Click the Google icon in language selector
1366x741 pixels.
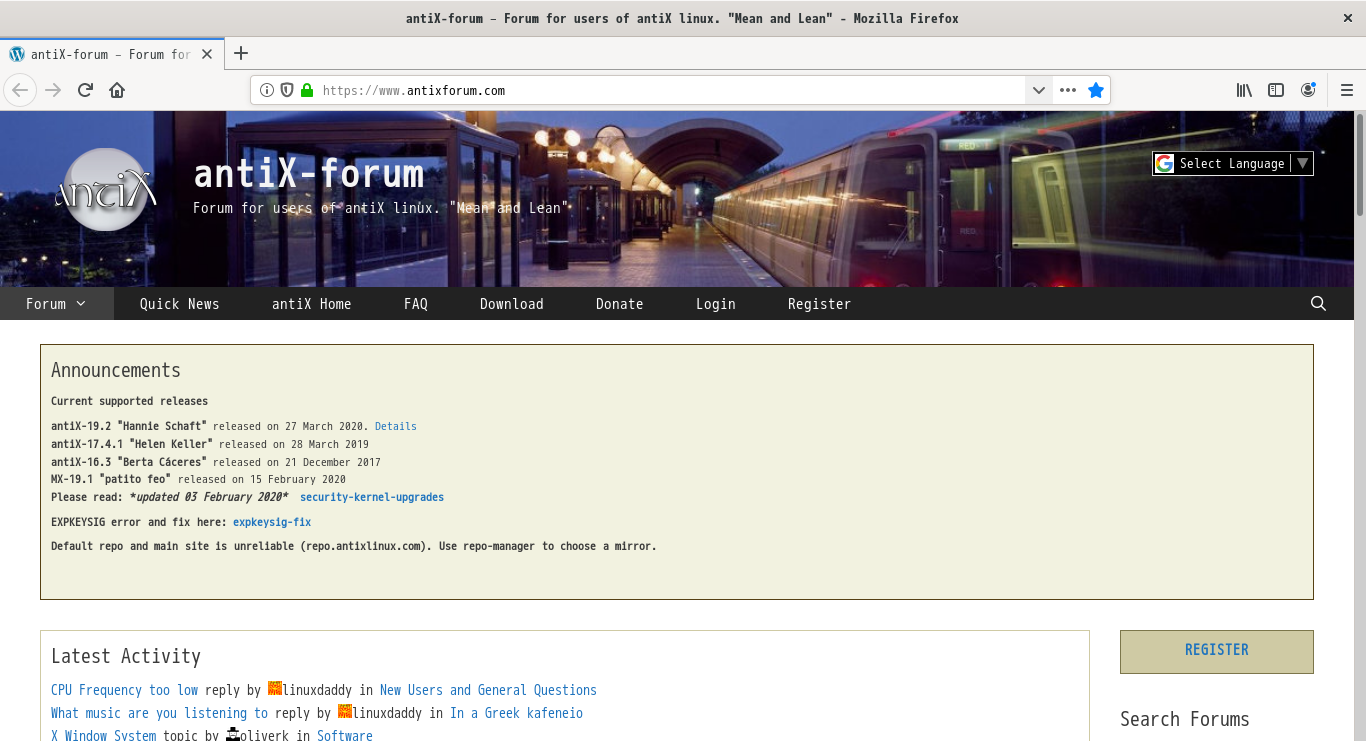coord(1164,163)
